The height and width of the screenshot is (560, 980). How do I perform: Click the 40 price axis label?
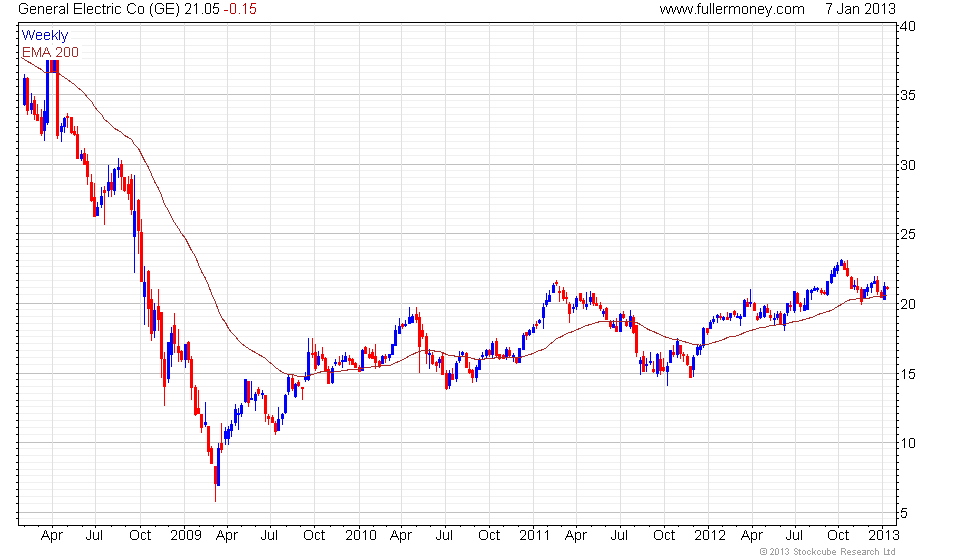tap(908, 26)
